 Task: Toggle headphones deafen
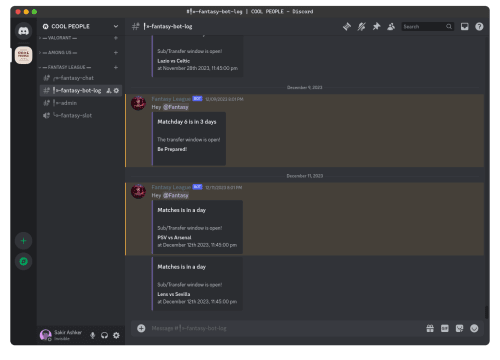coord(104,335)
